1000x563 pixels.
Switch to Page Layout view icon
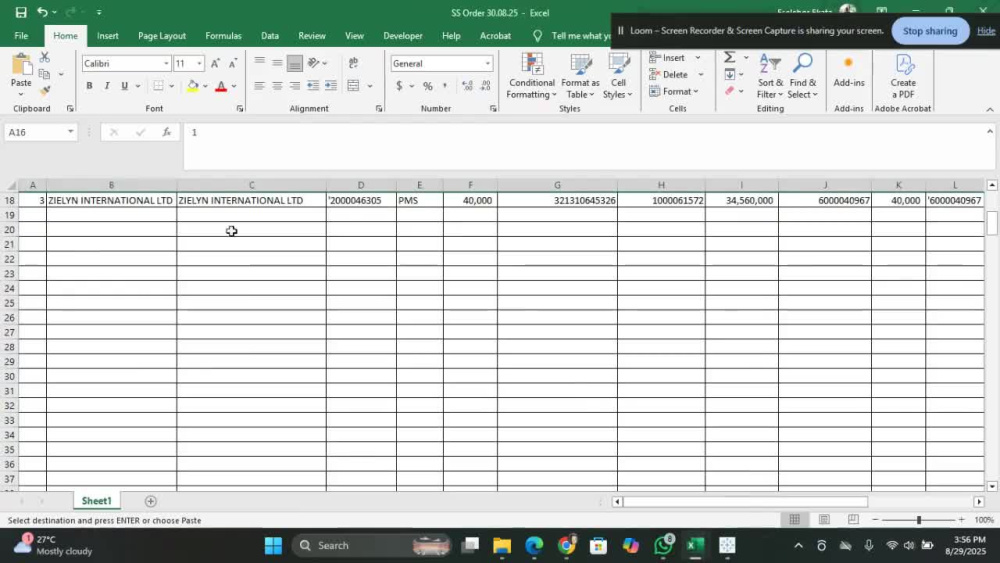pyautogui.click(x=824, y=520)
